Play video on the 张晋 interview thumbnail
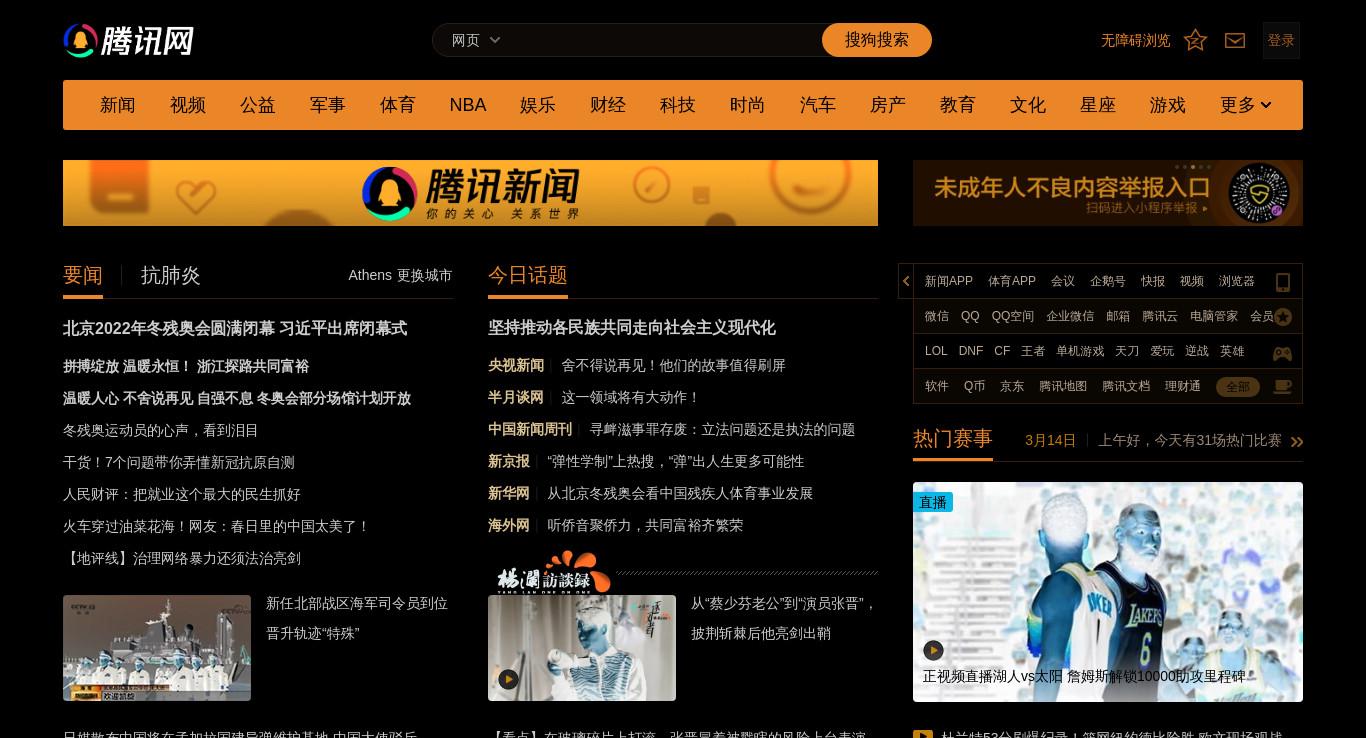The width and height of the screenshot is (1366, 738). tap(508, 679)
